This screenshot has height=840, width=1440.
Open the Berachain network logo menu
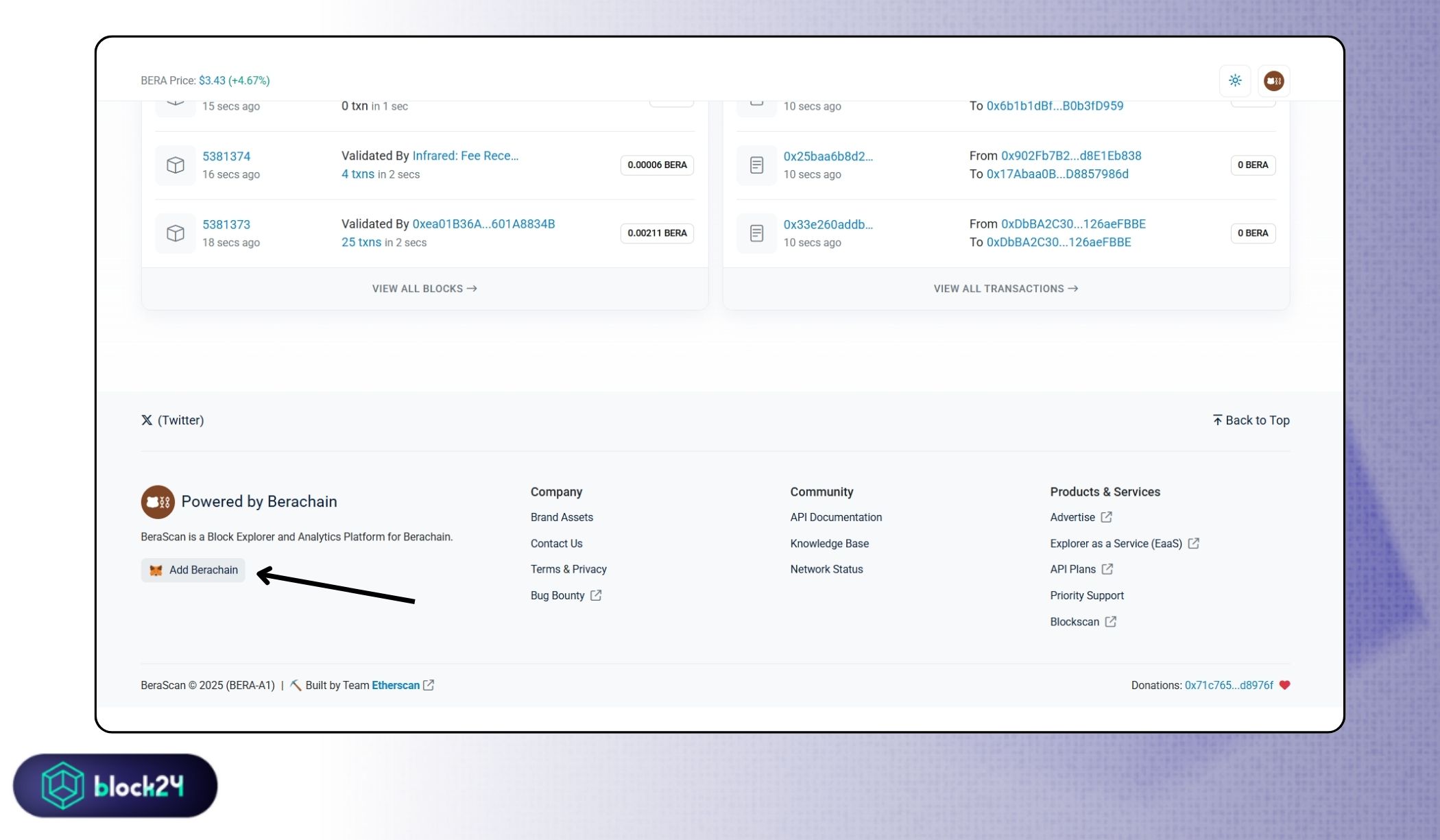tap(1273, 80)
